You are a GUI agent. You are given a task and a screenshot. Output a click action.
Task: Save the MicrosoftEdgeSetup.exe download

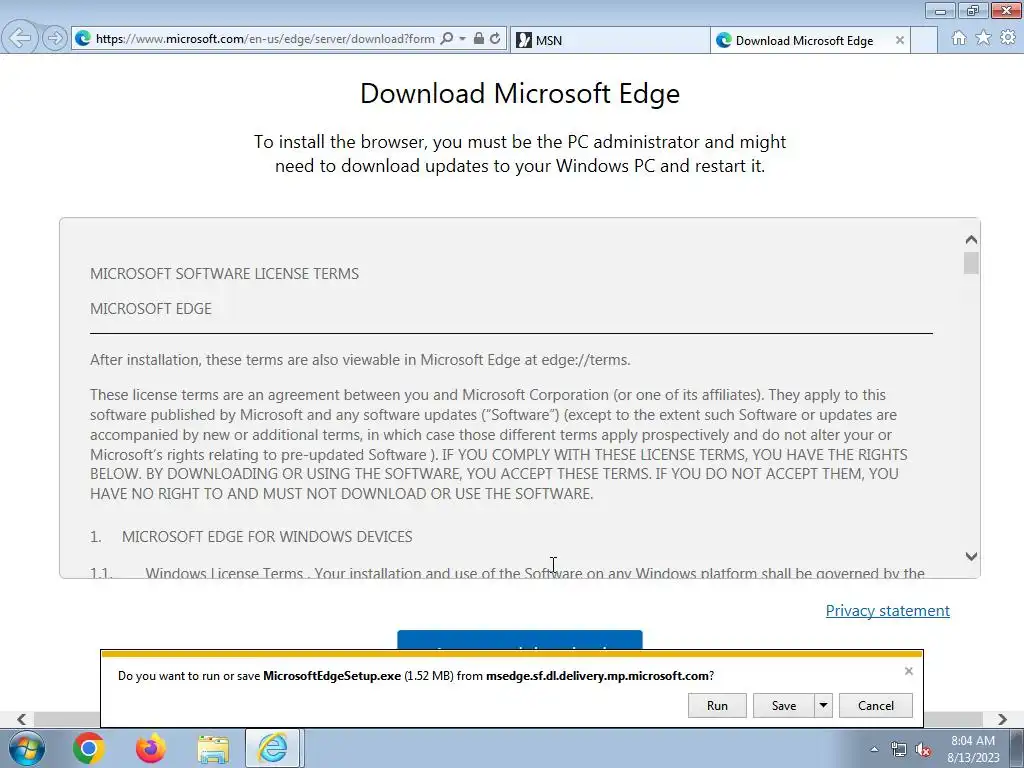(x=784, y=705)
